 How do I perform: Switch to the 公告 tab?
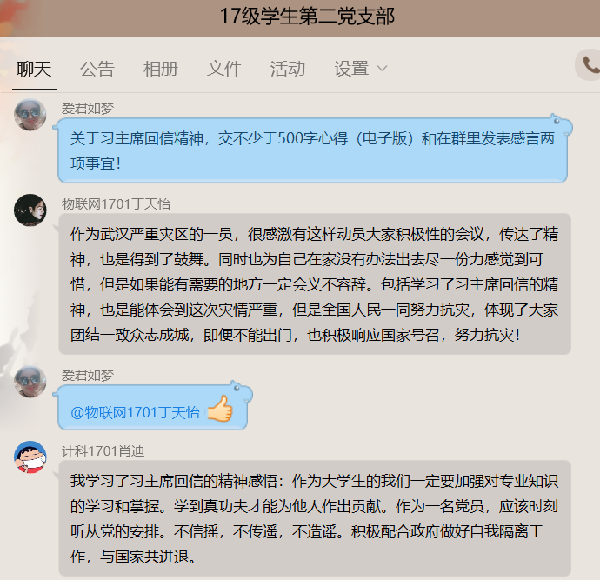(97, 69)
